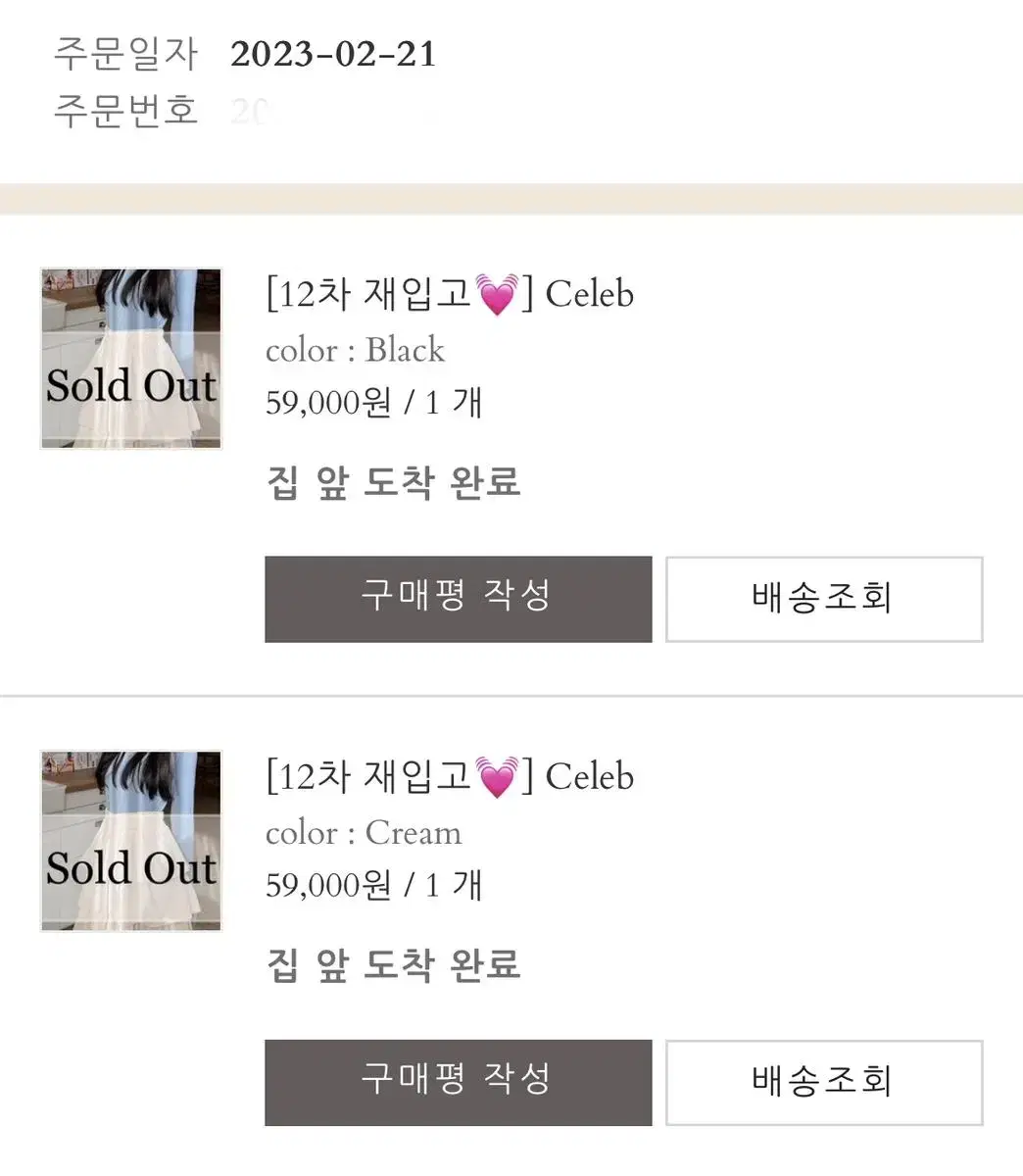
Task: Click the 주문번호 label
Action: [125, 110]
